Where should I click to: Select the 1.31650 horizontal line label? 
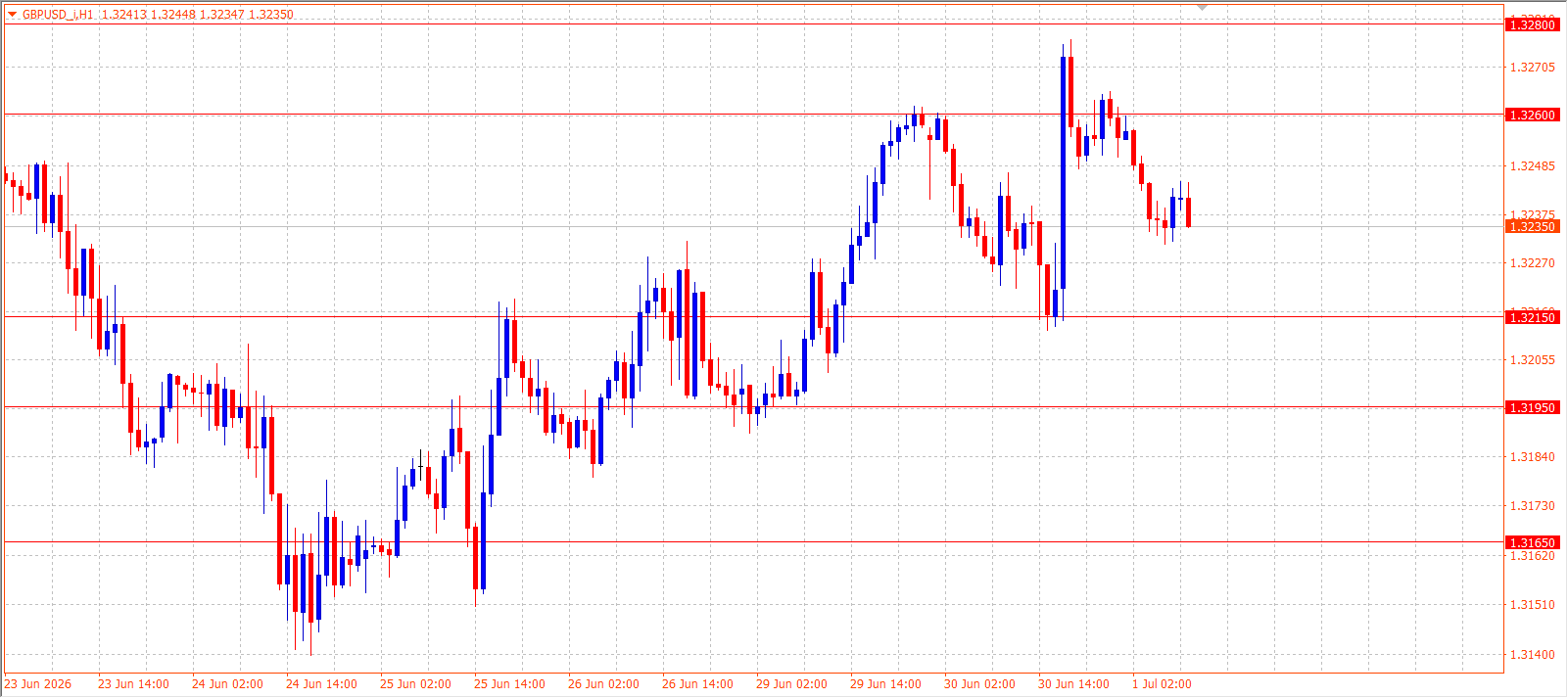[x=1533, y=543]
